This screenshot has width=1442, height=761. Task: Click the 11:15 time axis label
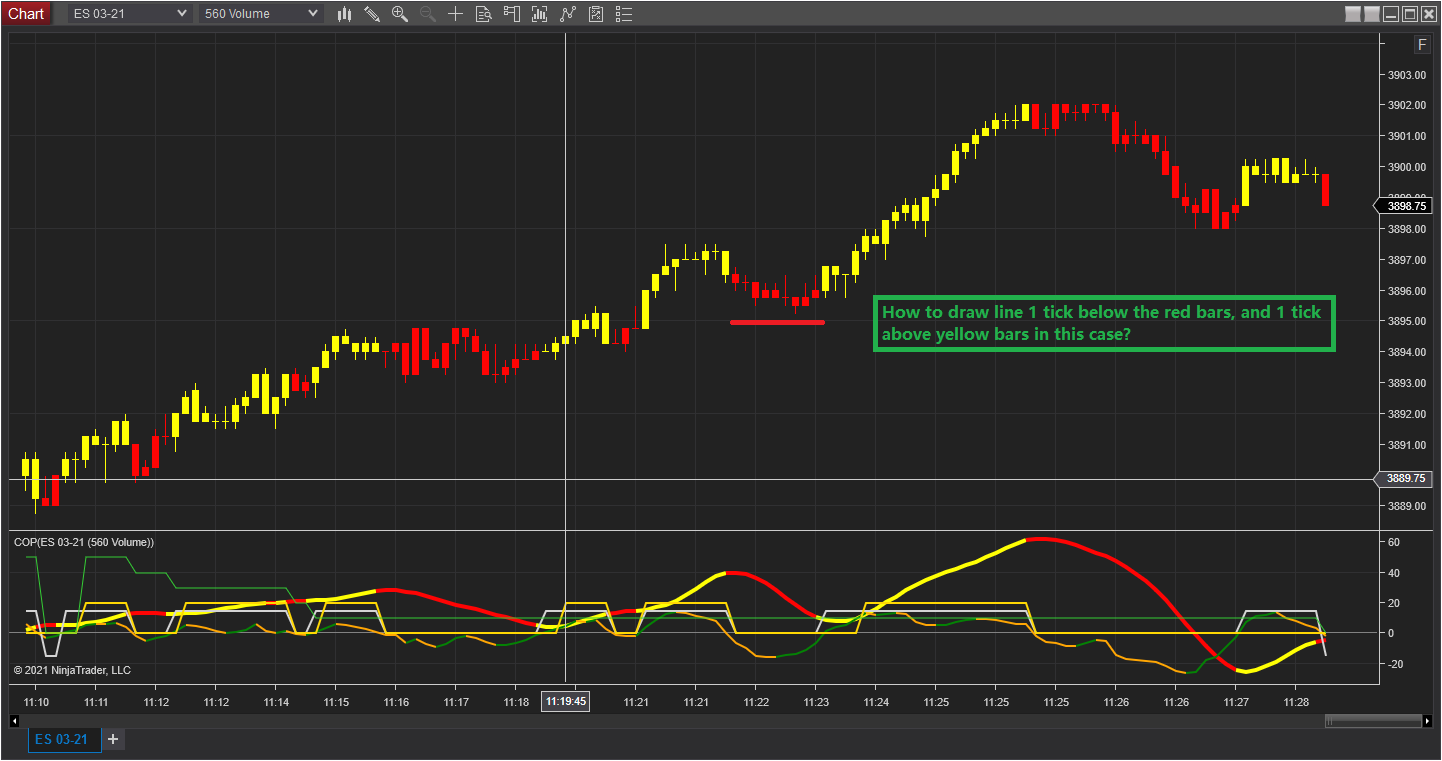[336, 702]
